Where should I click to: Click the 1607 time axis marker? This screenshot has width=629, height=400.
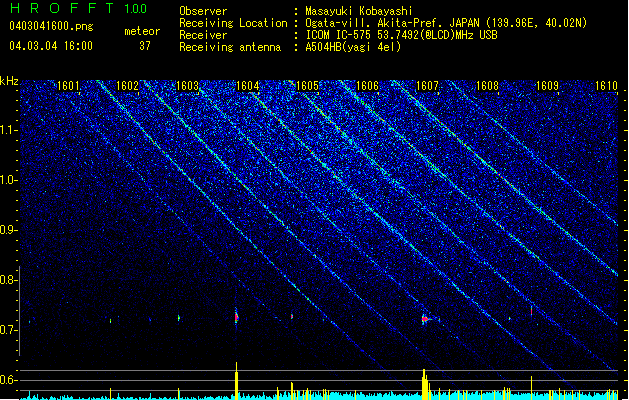[x=428, y=86]
